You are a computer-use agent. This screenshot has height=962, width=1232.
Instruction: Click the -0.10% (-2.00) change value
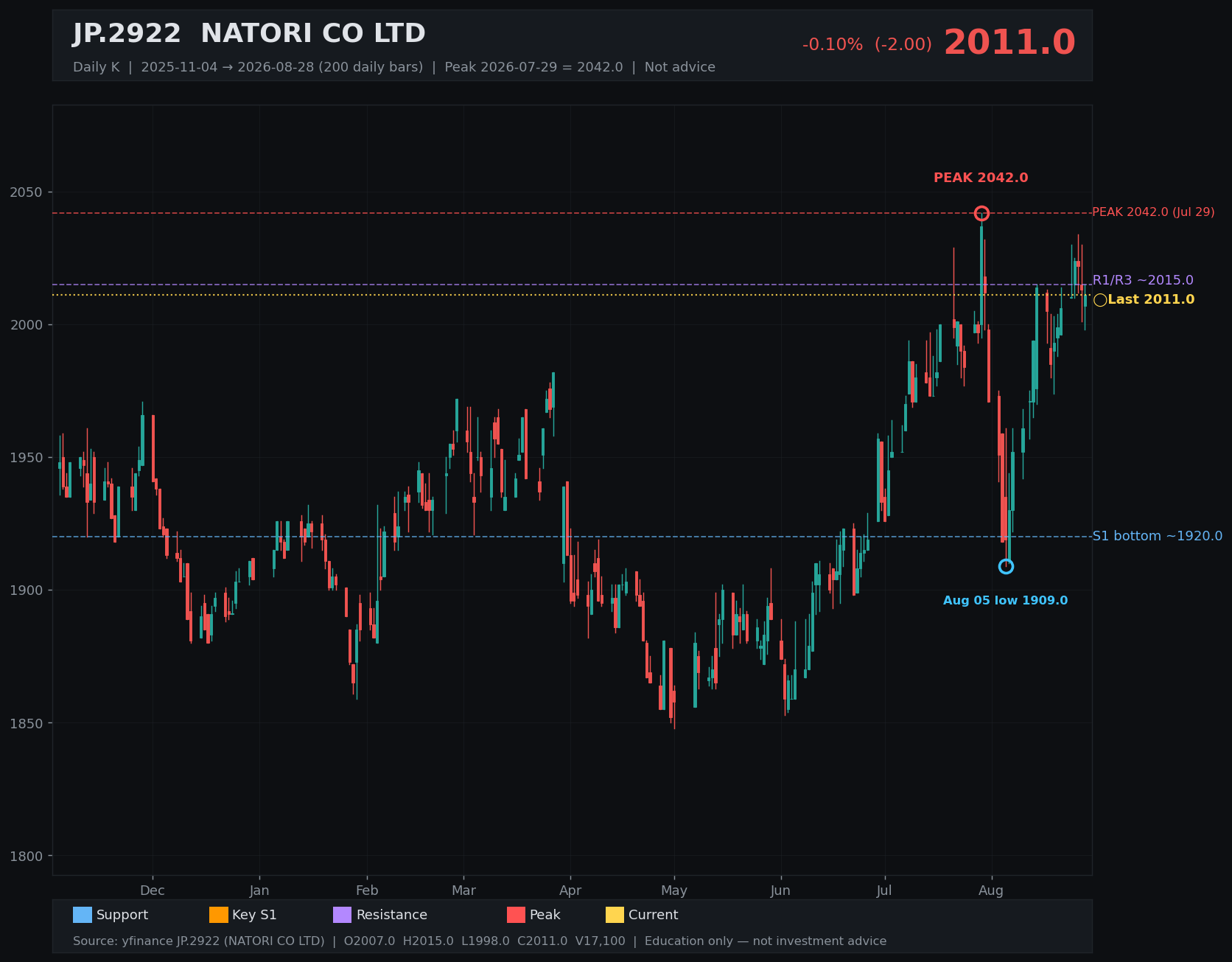867,44
